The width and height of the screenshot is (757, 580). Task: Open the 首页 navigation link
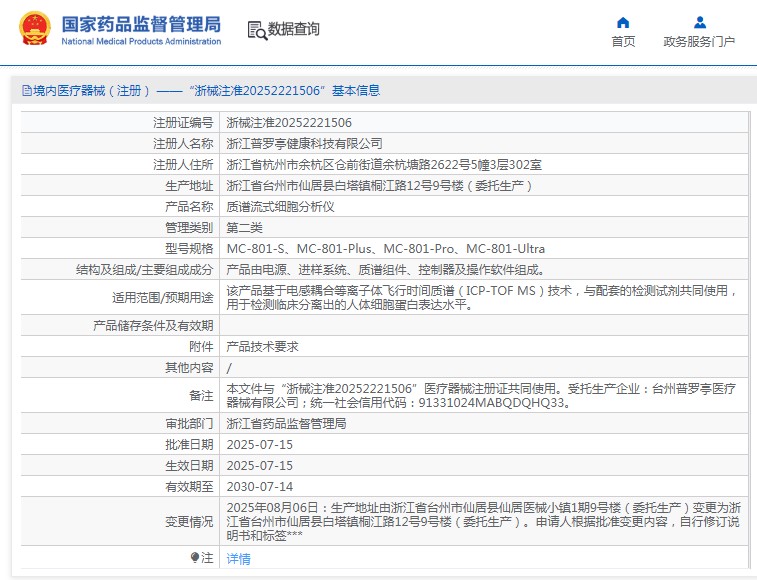click(623, 42)
